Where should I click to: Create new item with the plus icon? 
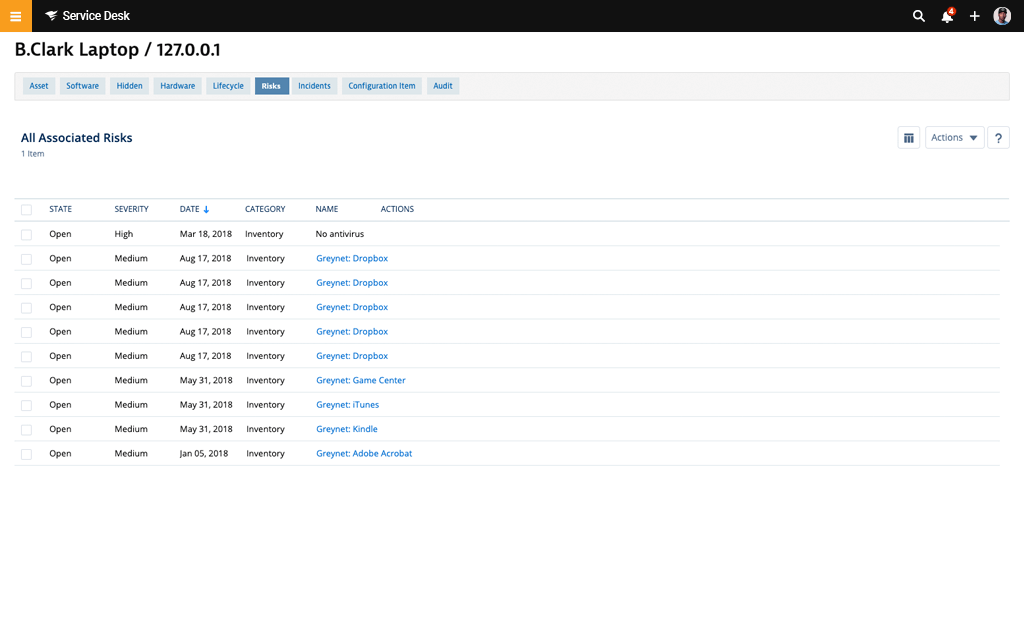pyautogui.click(x=974, y=16)
